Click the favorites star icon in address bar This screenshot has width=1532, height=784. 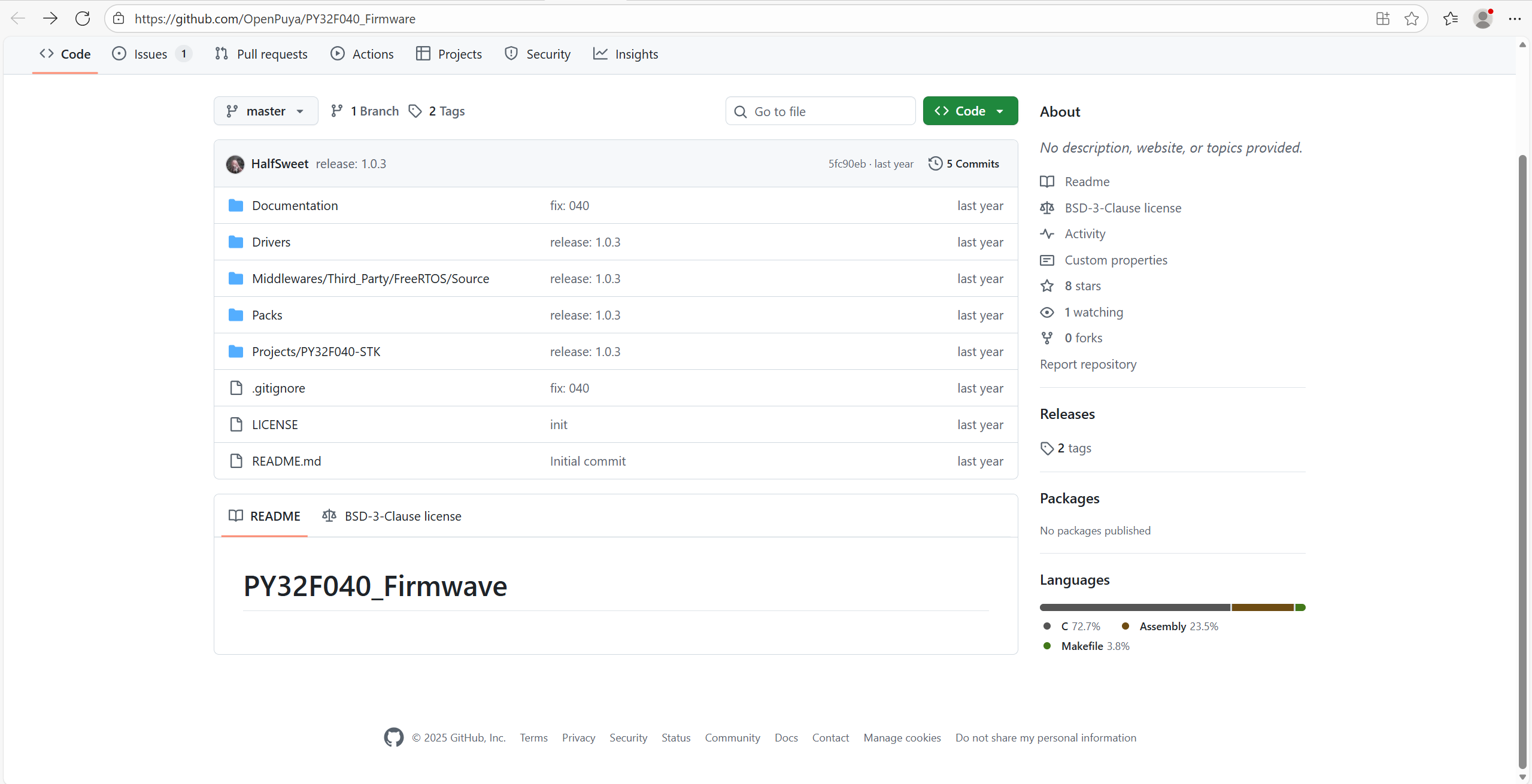1411,19
